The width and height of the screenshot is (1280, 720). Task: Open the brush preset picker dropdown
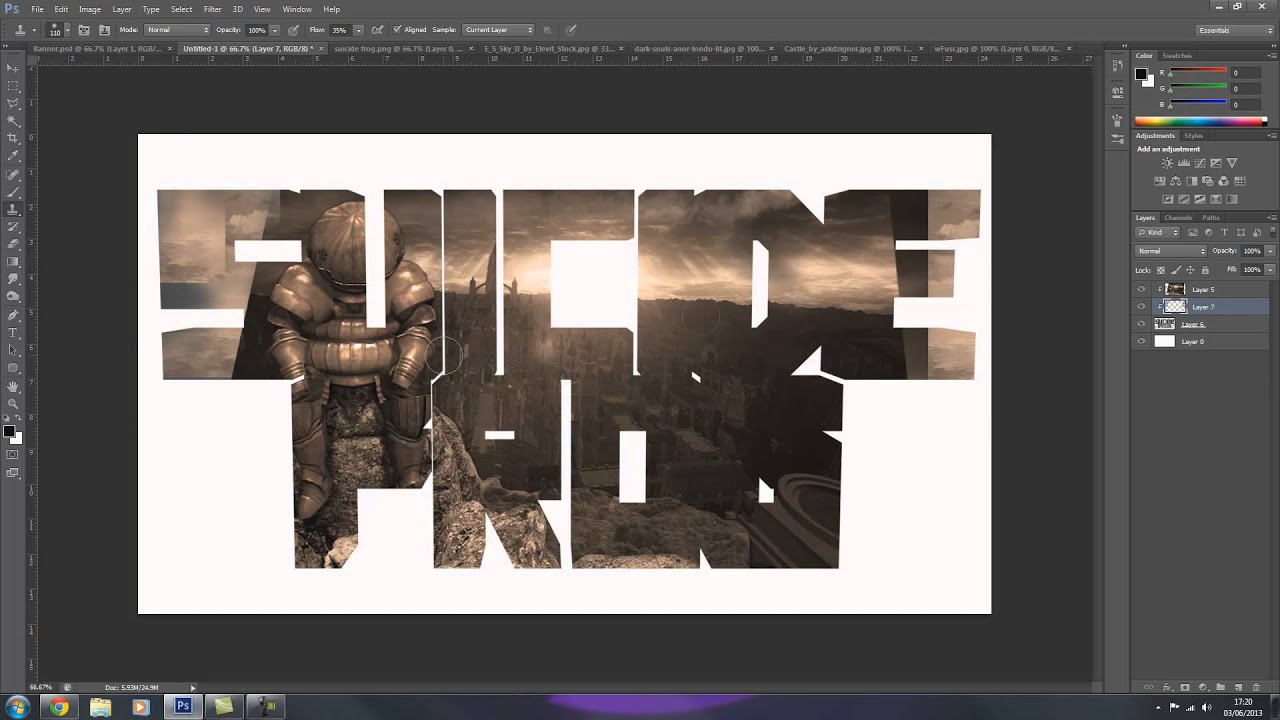pos(66,30)
